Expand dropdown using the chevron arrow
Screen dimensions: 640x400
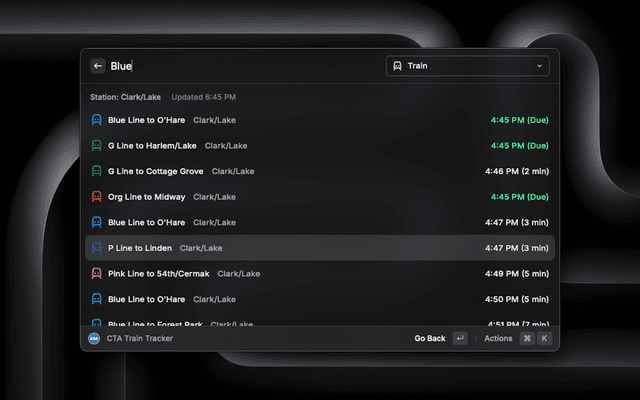pos(540,66)
